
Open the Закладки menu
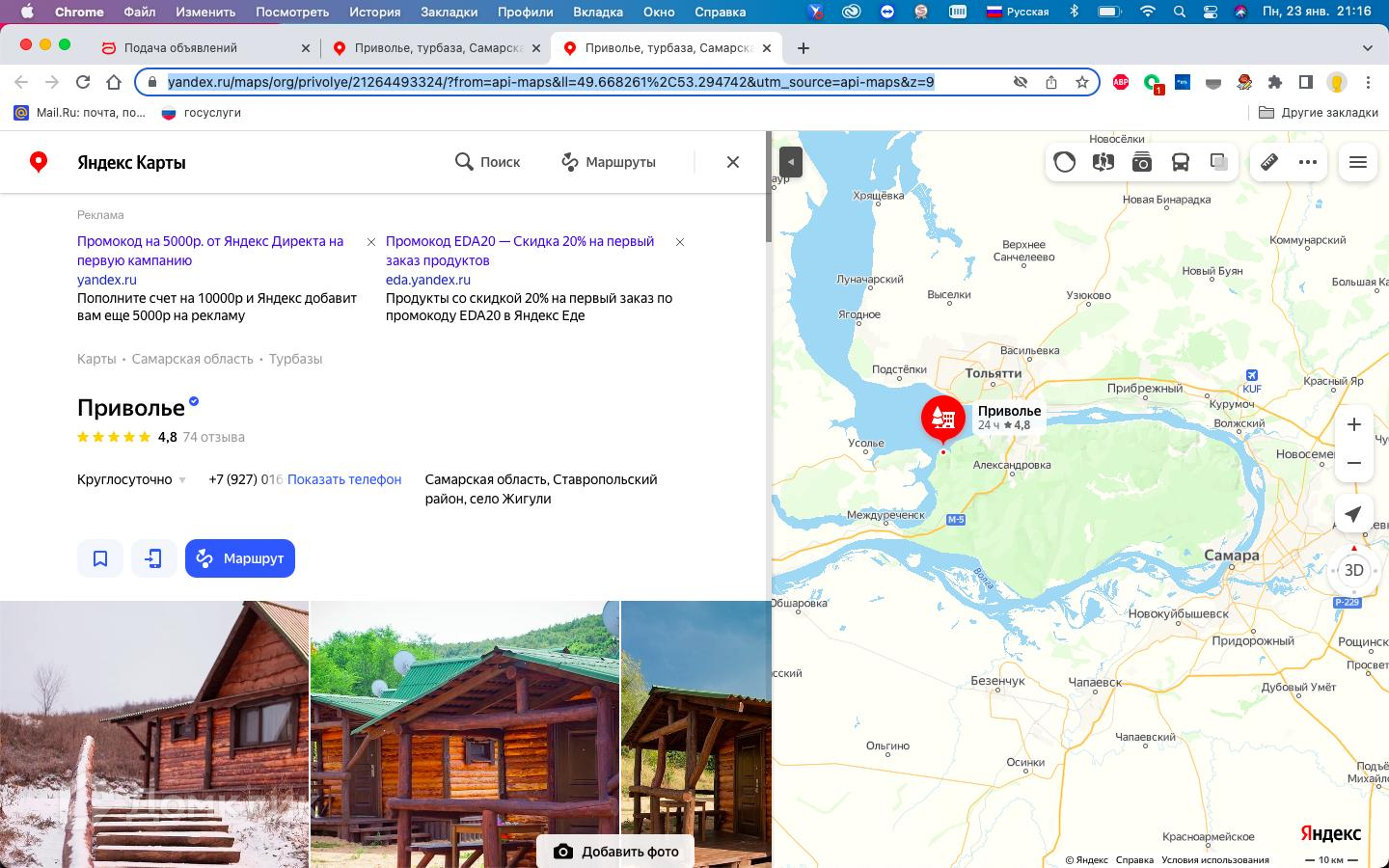pyautogui.click(x=449, y=12)
